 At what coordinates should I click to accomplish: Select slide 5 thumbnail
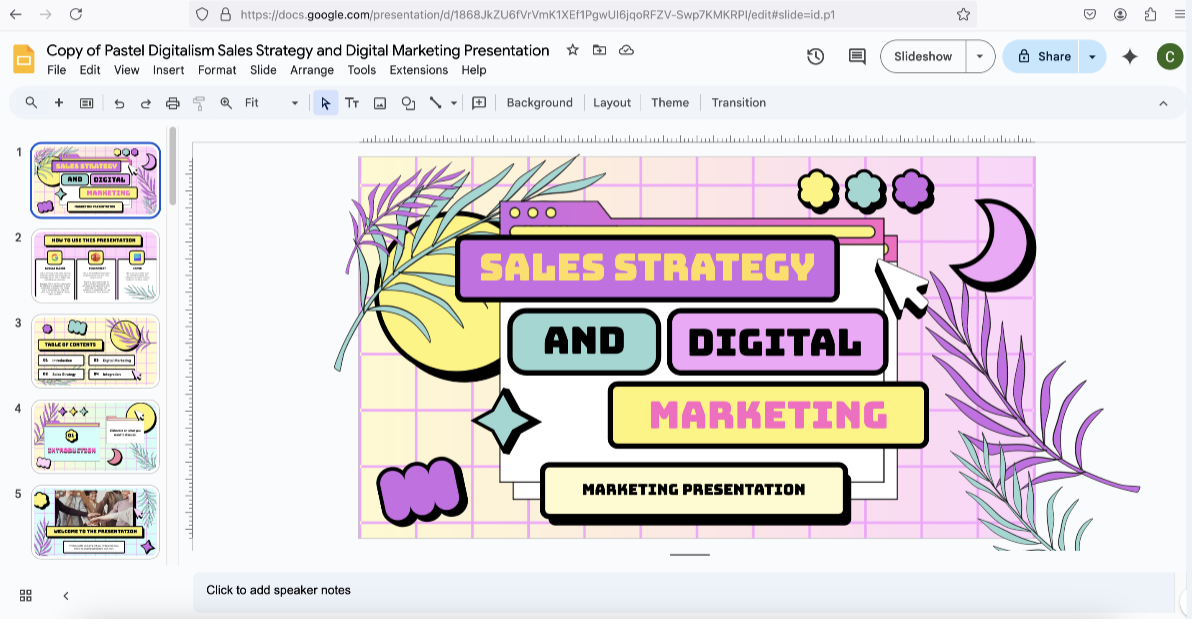click(95, 522)
